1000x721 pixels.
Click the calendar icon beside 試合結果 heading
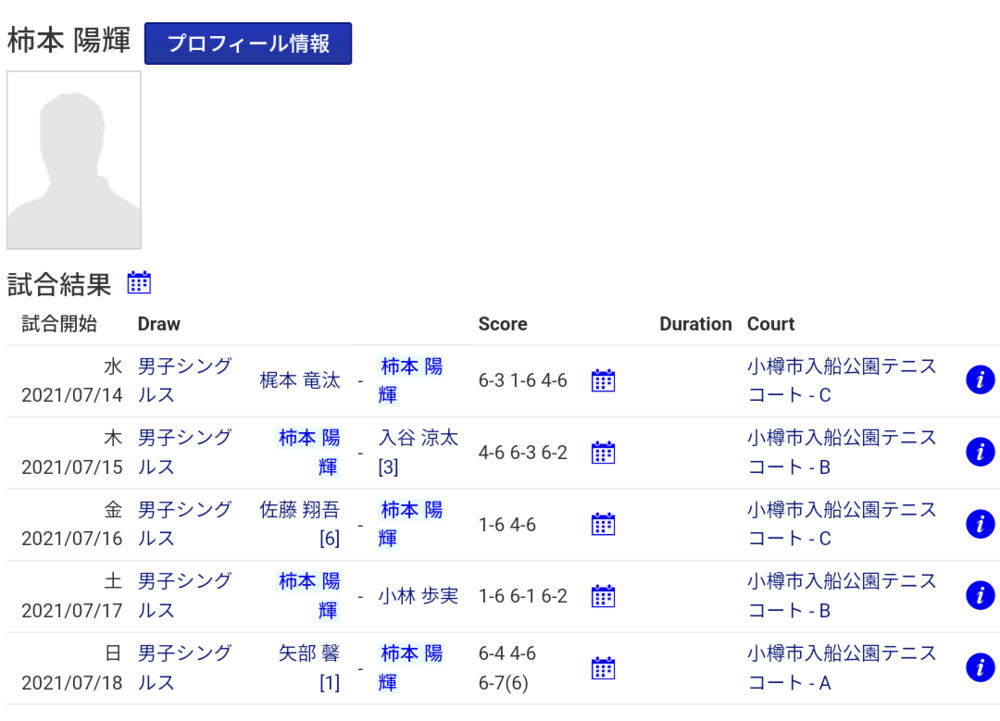(x=139, y=283)
